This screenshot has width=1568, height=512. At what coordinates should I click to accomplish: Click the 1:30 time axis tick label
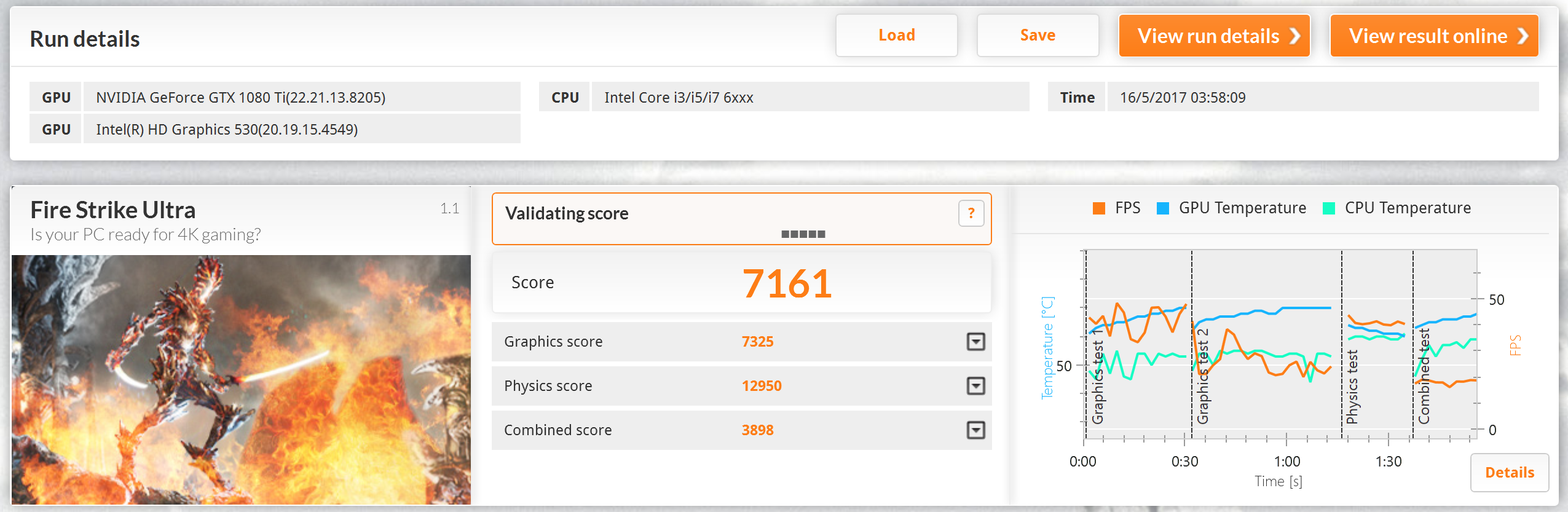[1389, 462]
